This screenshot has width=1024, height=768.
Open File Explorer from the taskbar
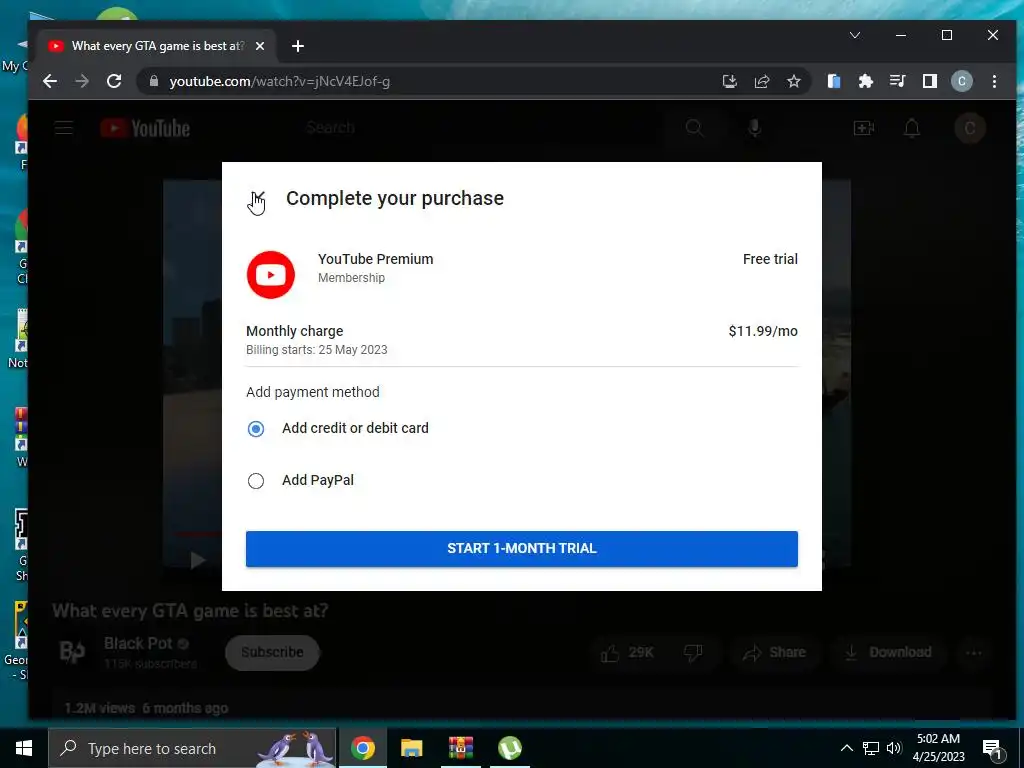[411, 748]
